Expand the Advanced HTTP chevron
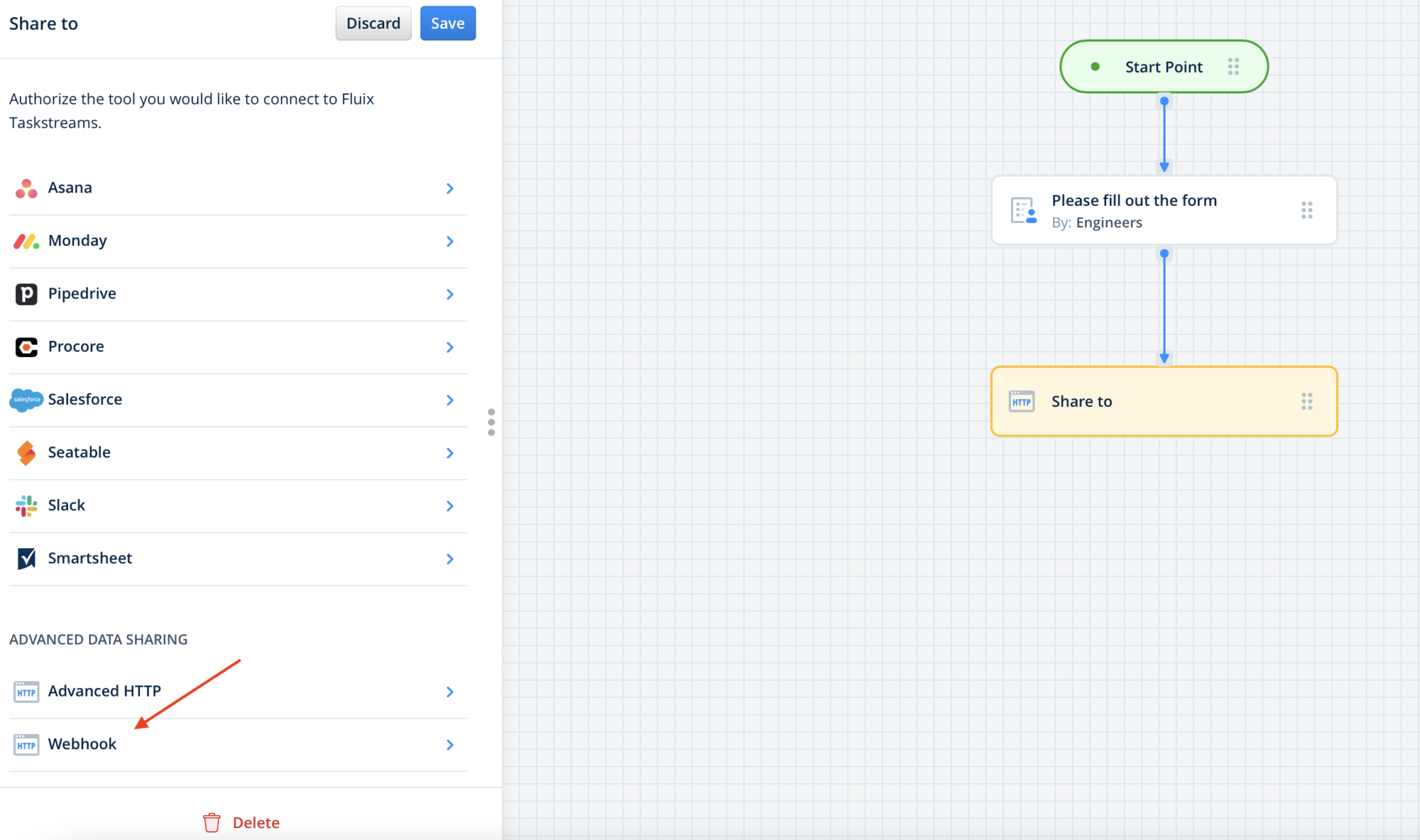 pyautogui.click(x=450, y=692)
